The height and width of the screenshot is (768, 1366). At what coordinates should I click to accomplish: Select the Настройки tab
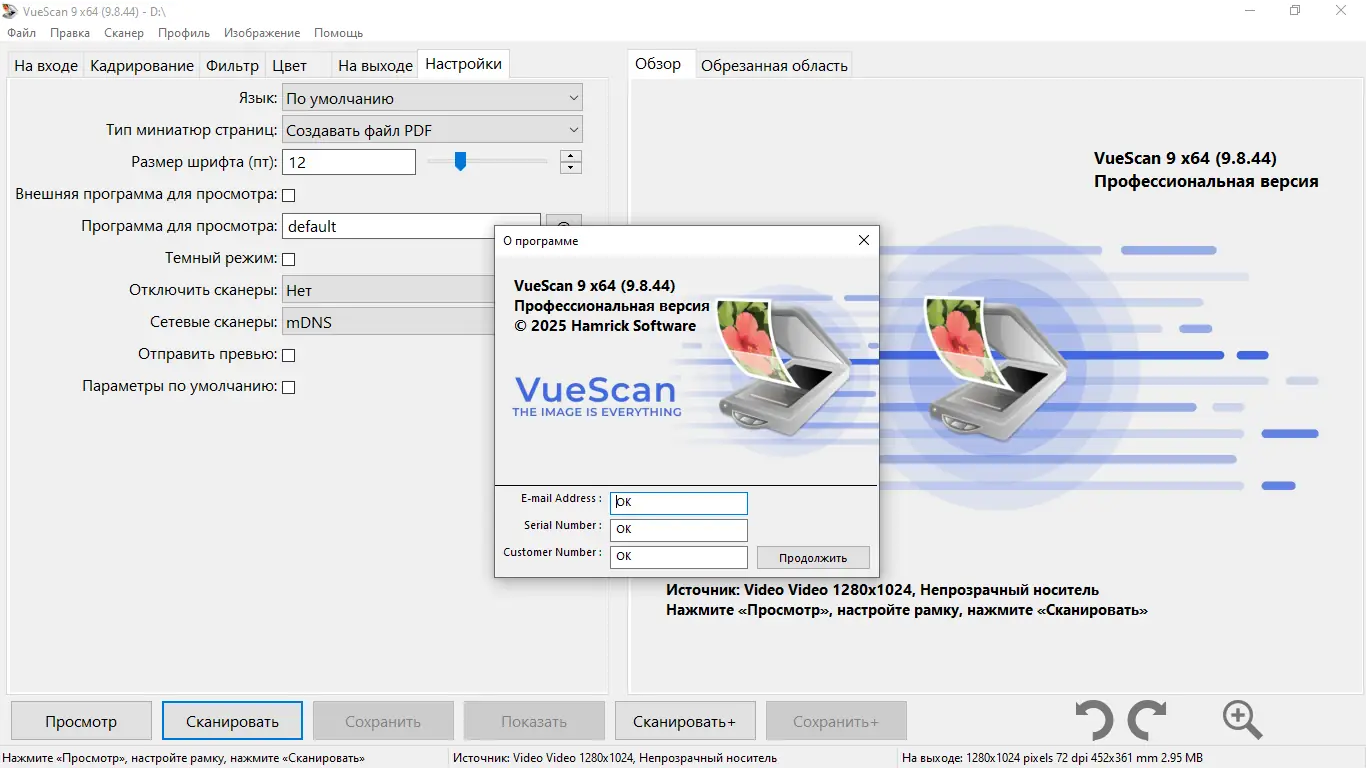pyautogui.click(x=463, y=64)
